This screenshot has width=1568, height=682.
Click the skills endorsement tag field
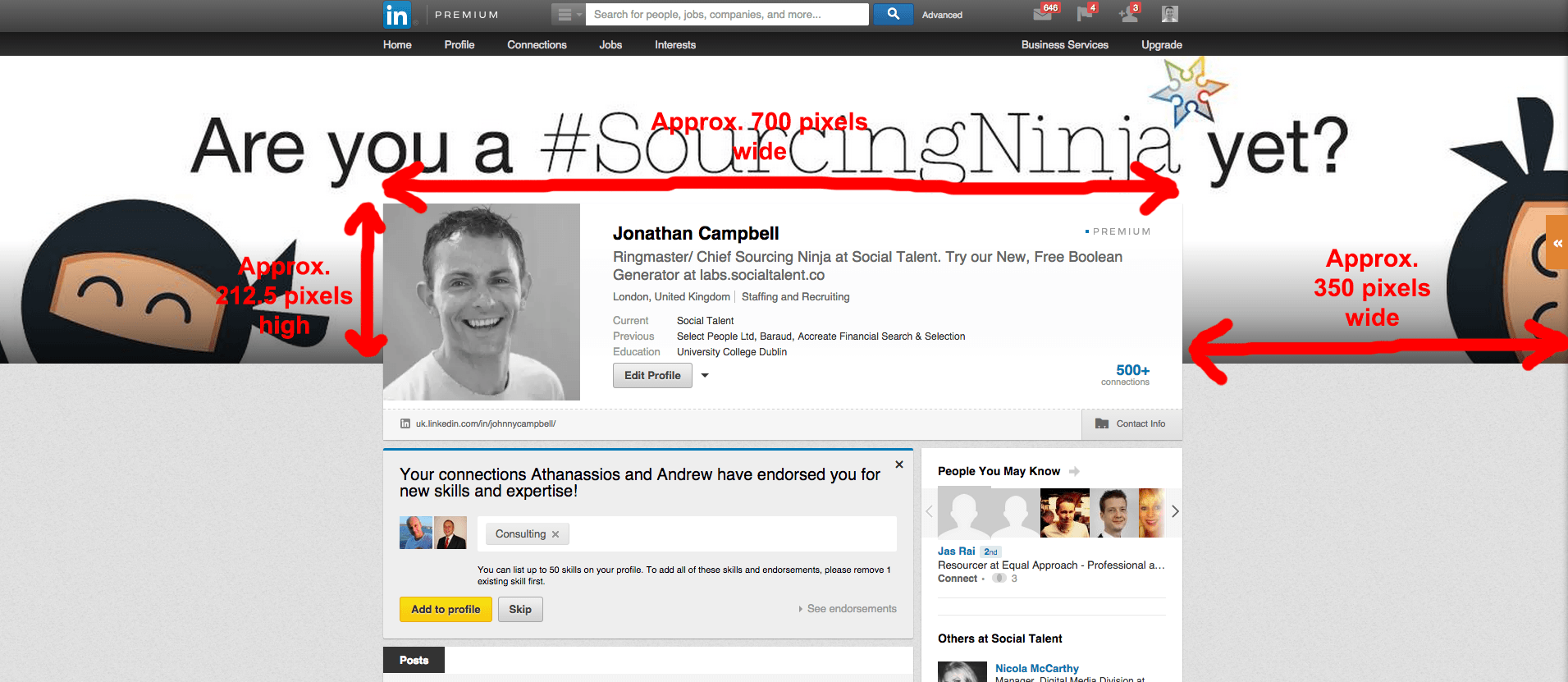click(687, 533)
